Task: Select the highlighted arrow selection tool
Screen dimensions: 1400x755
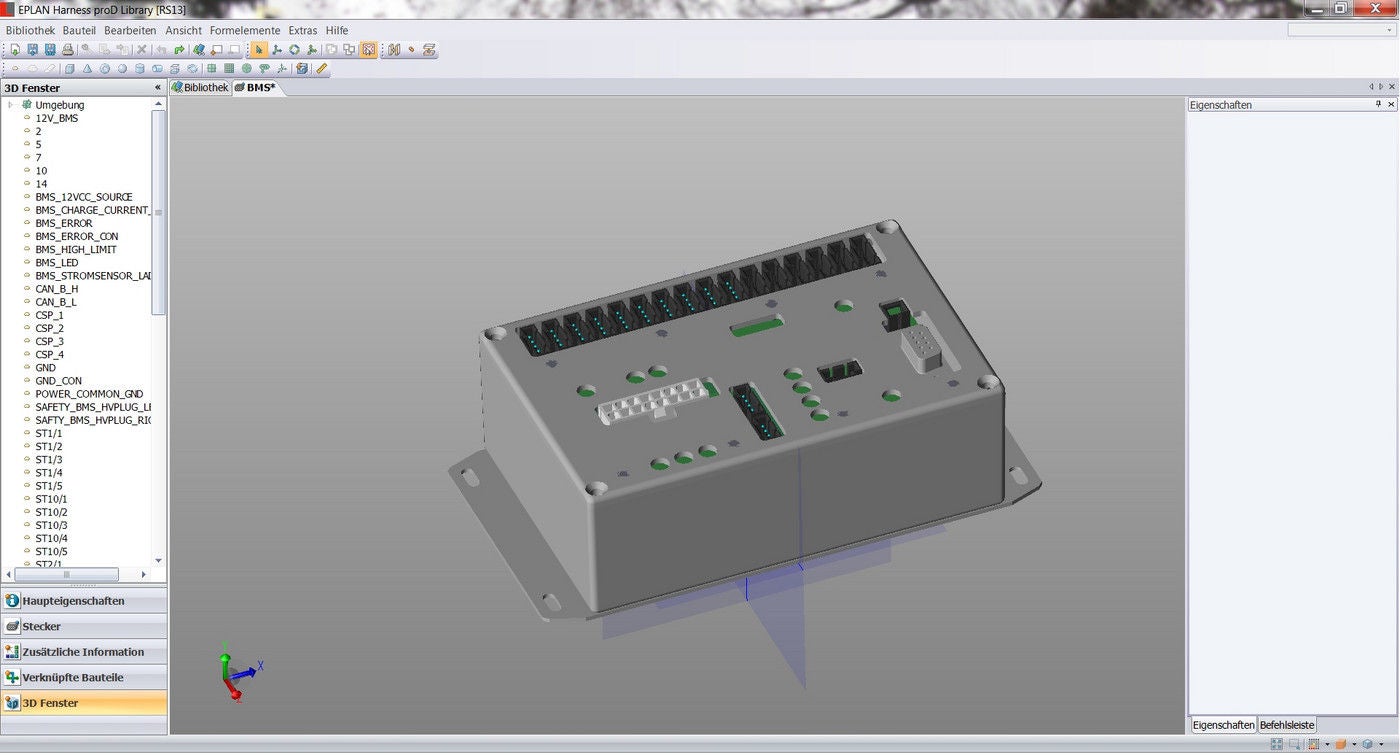Action: (x=258, y=49)
